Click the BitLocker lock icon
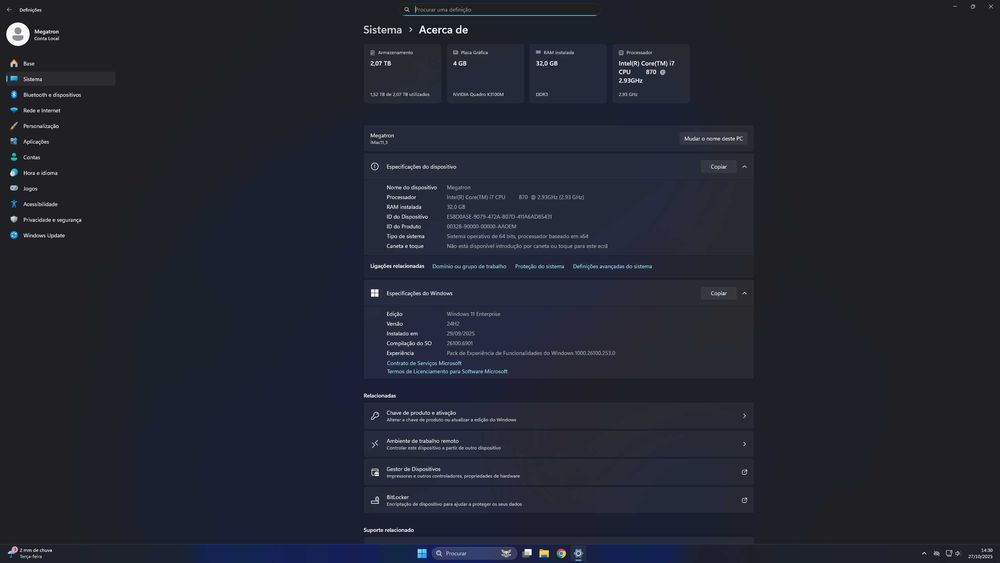This screenshot has height=563, width=1000. [x=375, y=501]
